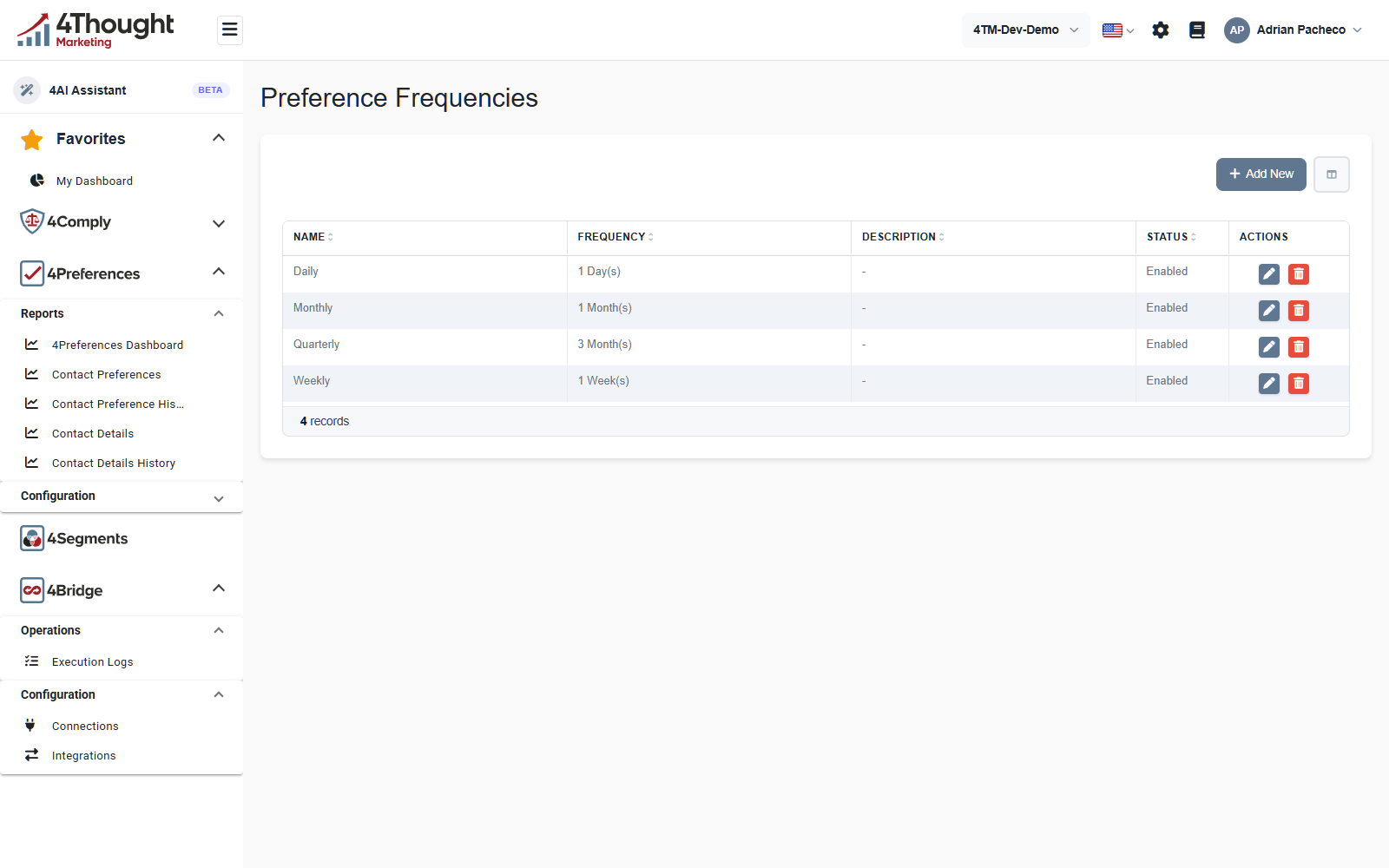Delete the Daily frequency row
The image size is (1389, 868).
pyautogui.click(x=1299, y=274)
